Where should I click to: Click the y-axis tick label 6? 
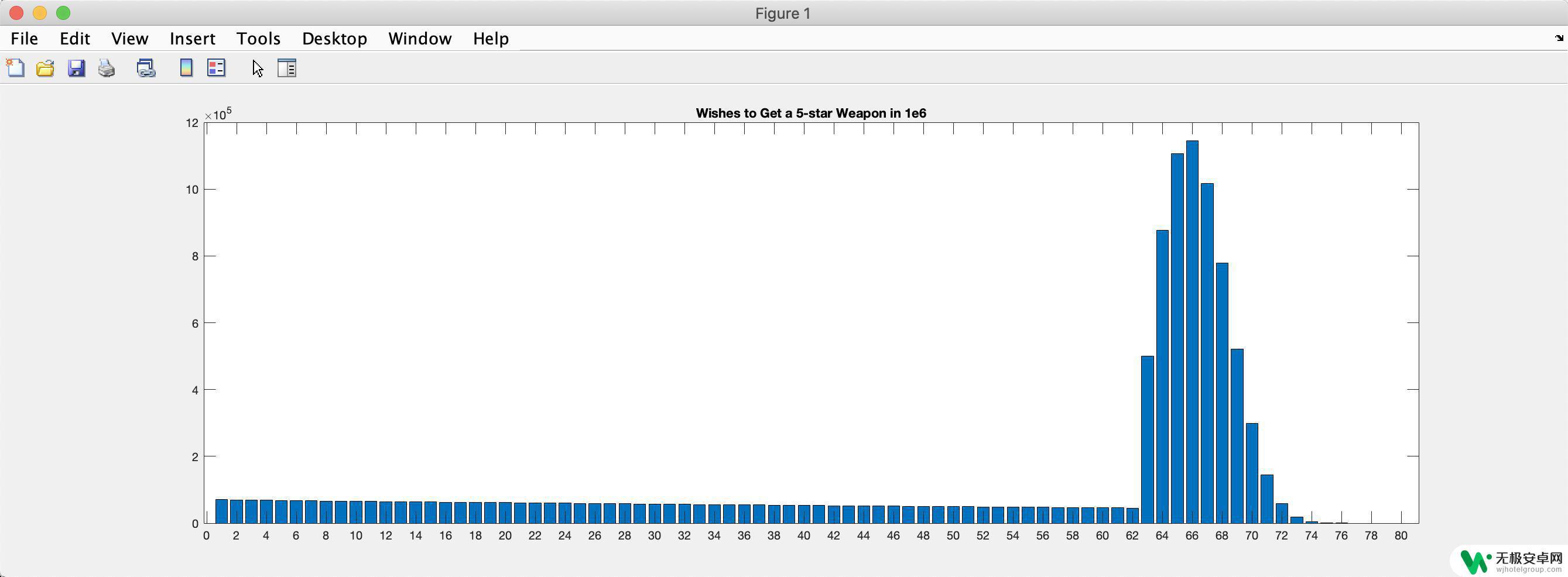(x=195, y=323)
